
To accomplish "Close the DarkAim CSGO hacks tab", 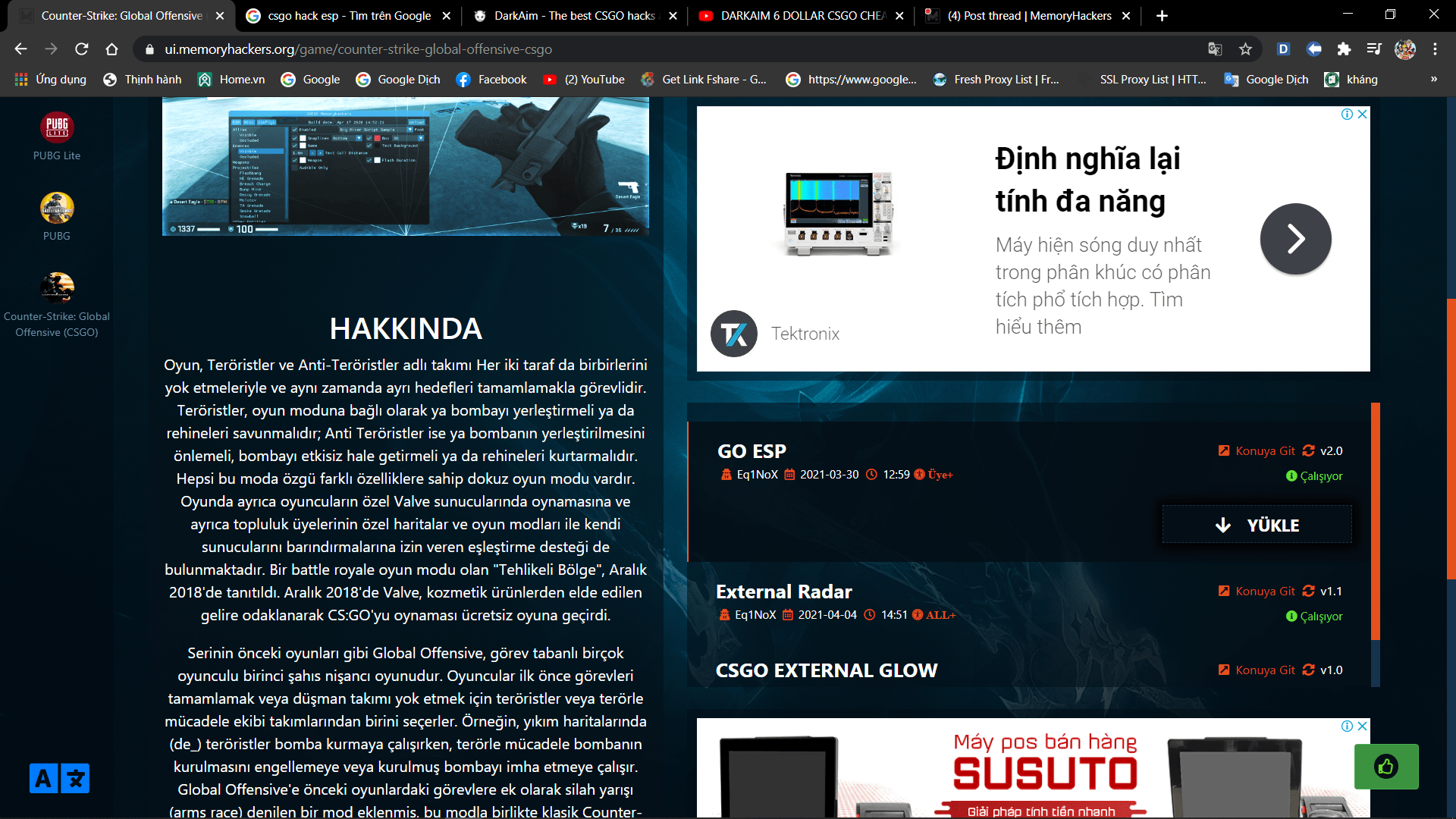I will 673,15.
